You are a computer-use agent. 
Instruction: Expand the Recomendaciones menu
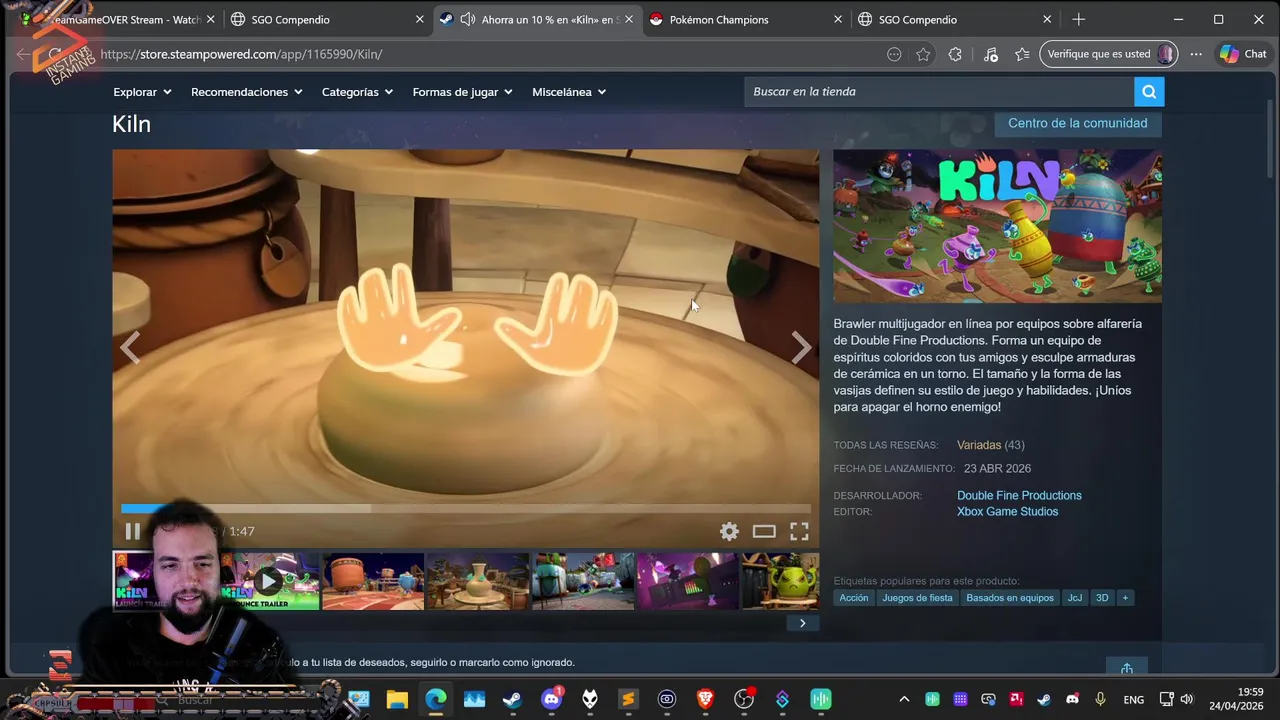(246, 92)
